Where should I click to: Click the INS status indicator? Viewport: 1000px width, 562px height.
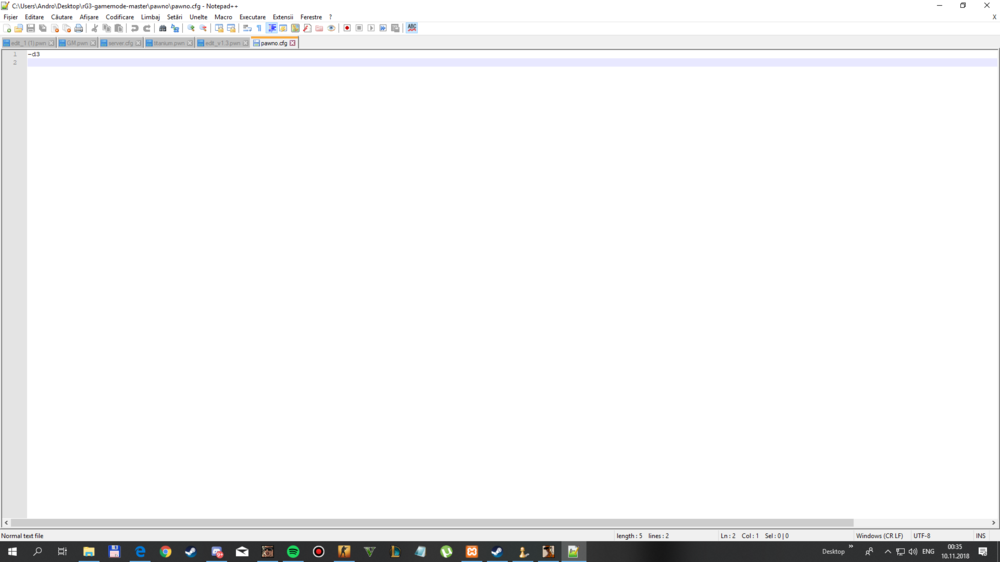point(980,536)
